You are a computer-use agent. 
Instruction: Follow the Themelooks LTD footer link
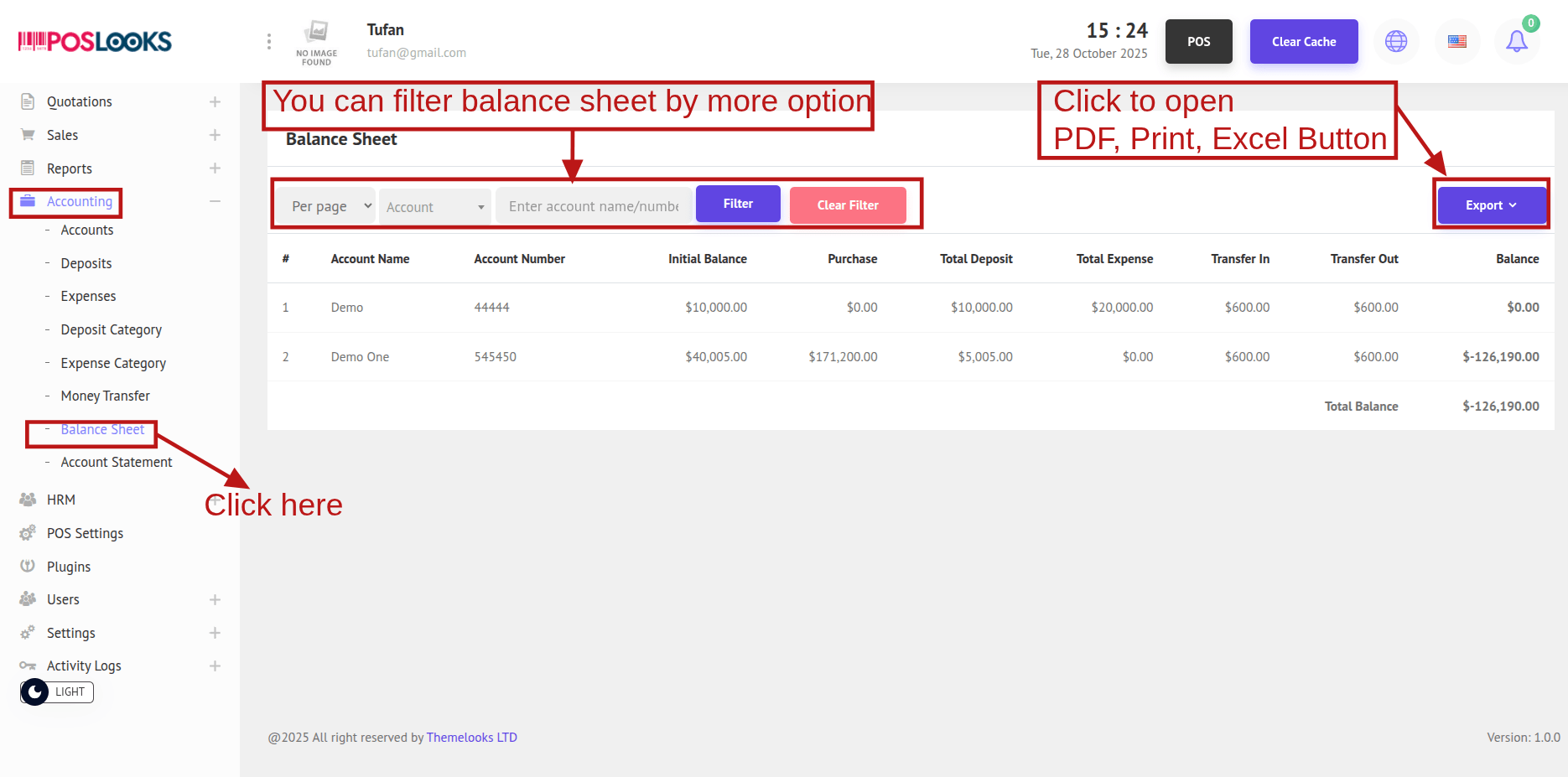pos(471,738)
